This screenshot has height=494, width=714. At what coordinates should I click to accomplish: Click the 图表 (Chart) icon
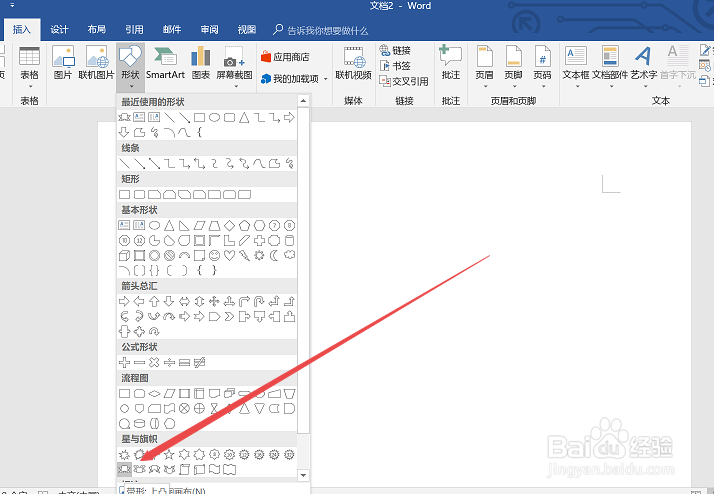(200, 63)
